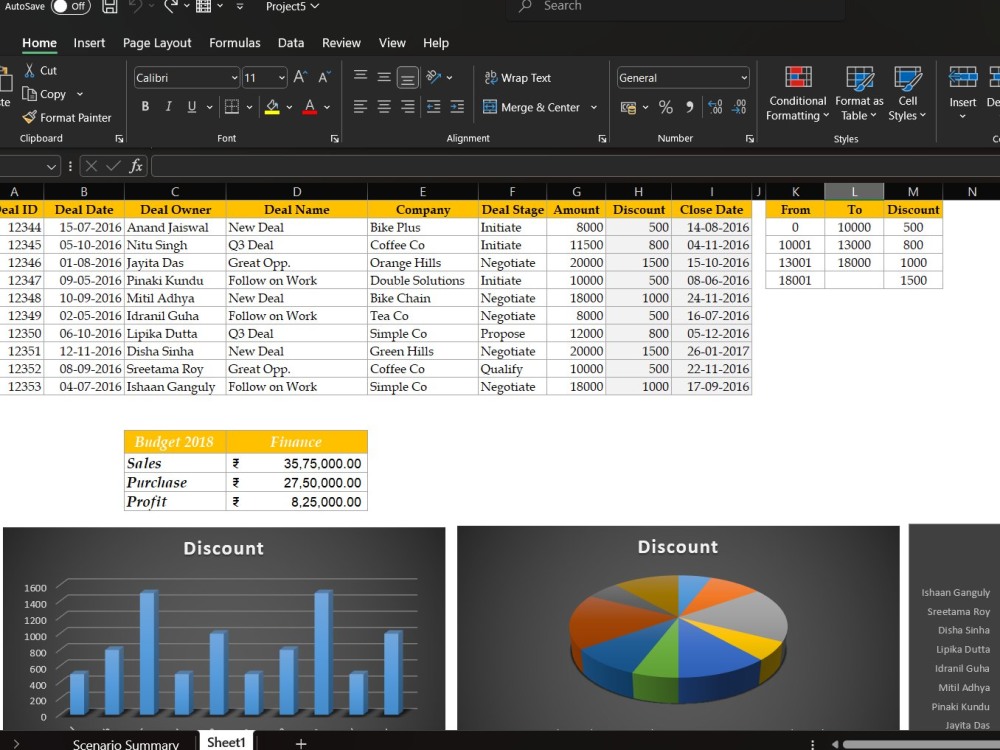This screenshot has width=1000, height=750.
Task: Open the font size 11 dropdown
Action: tap(282, 78)
